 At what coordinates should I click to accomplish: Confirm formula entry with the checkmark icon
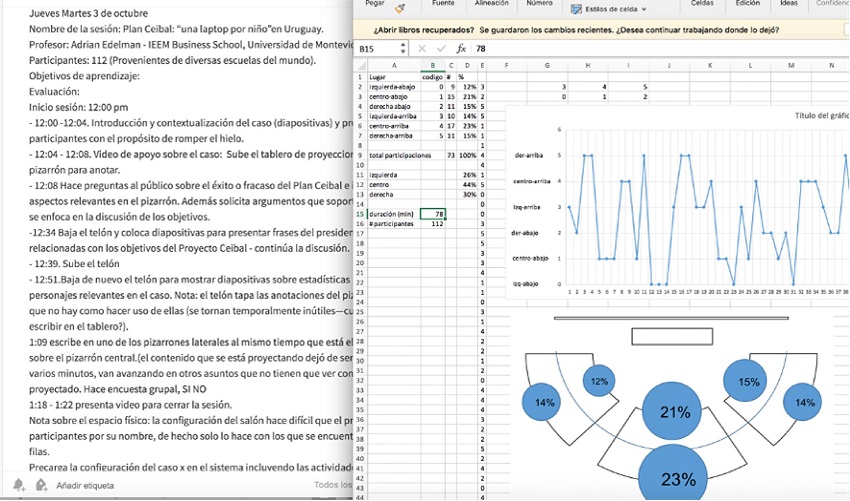tap(441, 49)
